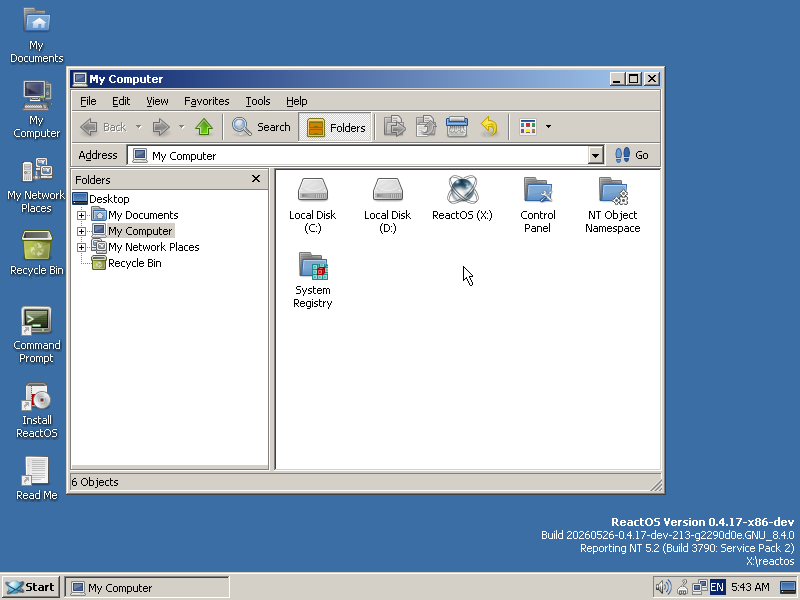Image resolution: width=800 pixels, height=600 pixels.
Task: Toggle the Folders pane button
Action: 335,127
